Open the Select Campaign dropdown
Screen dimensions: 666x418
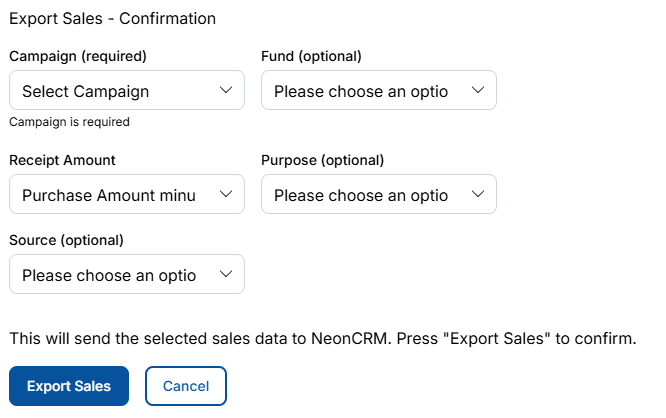click(x=126, y=90)
